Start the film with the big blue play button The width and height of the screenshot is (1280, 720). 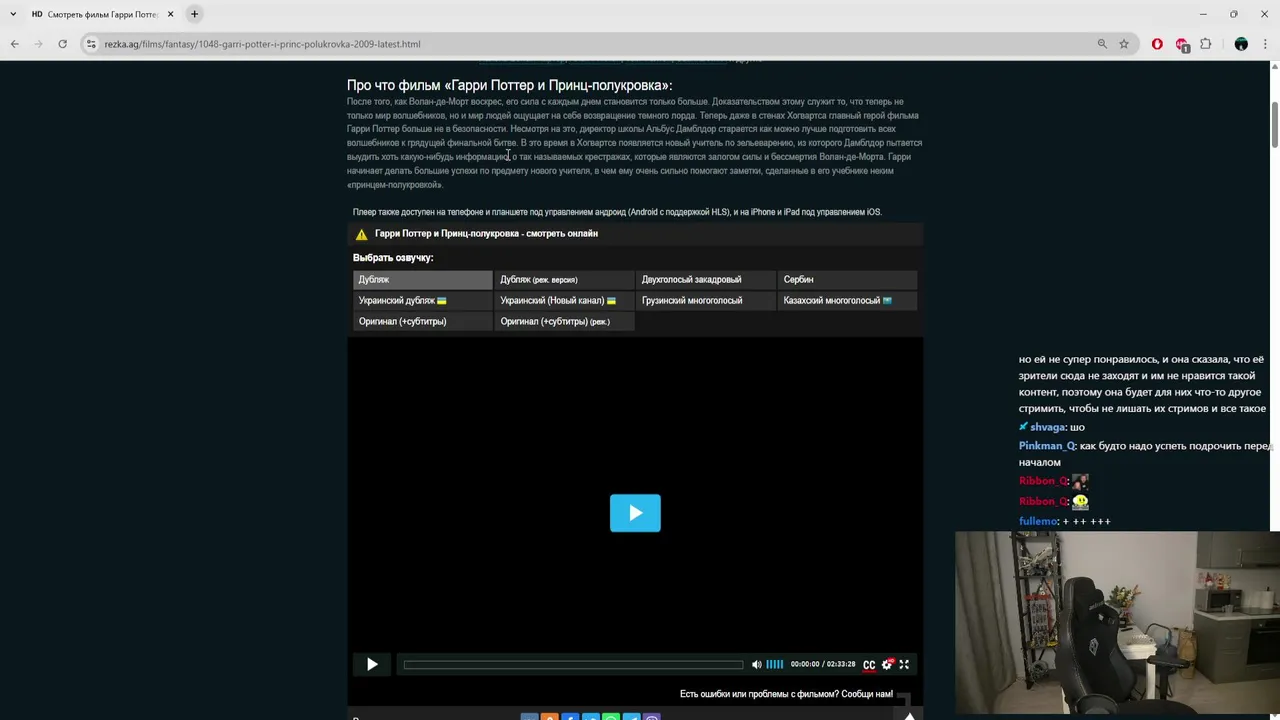coord(635,513)
